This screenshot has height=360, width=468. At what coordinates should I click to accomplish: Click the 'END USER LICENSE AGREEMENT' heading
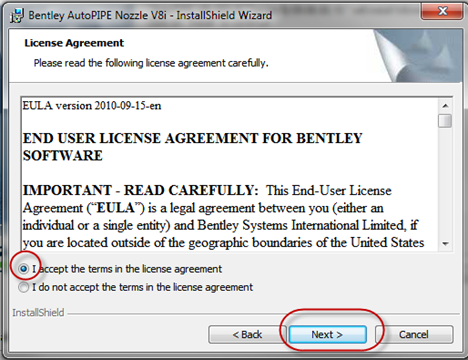pos(192,147)
